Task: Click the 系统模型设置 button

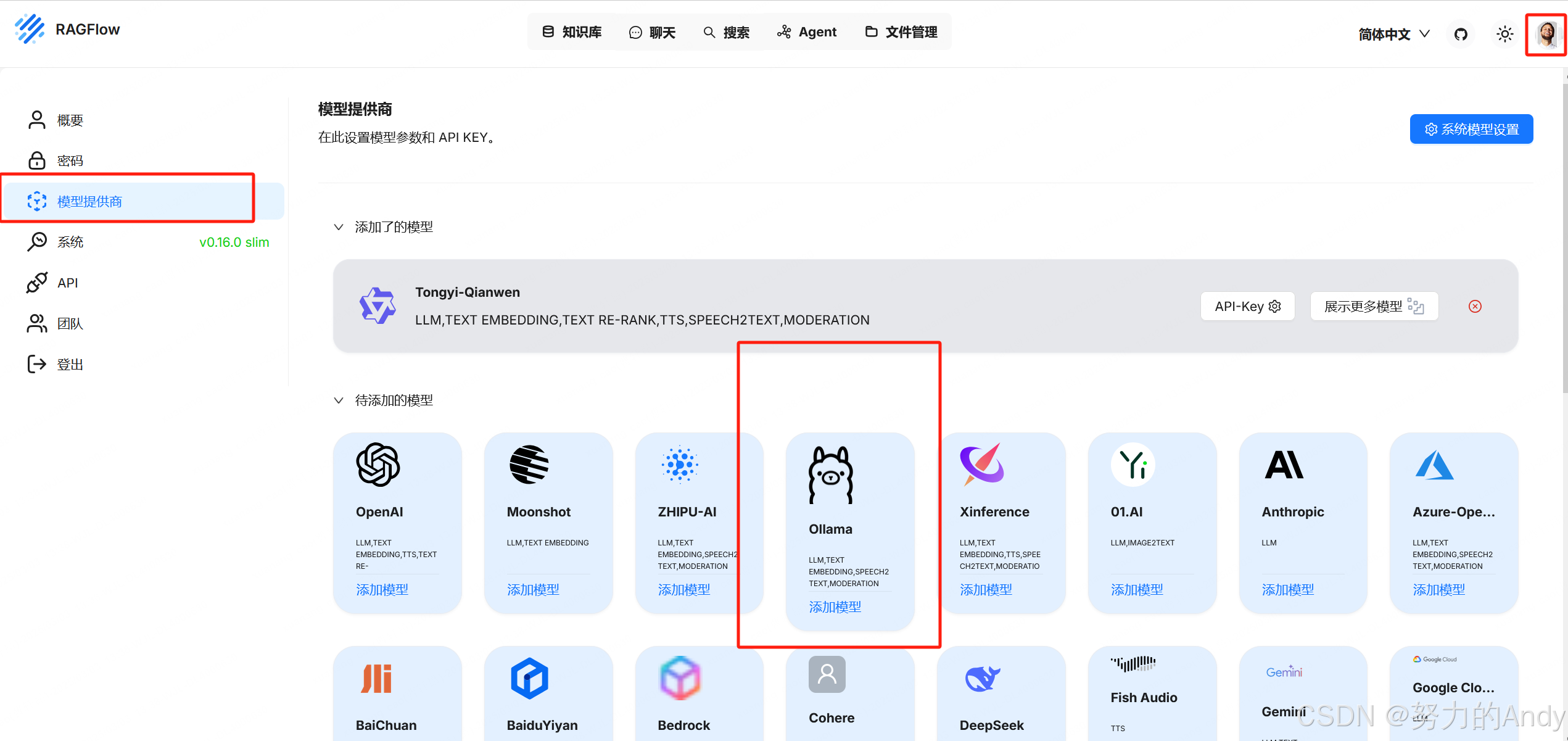Action: pyautogui.click(x=1471, y=129)
